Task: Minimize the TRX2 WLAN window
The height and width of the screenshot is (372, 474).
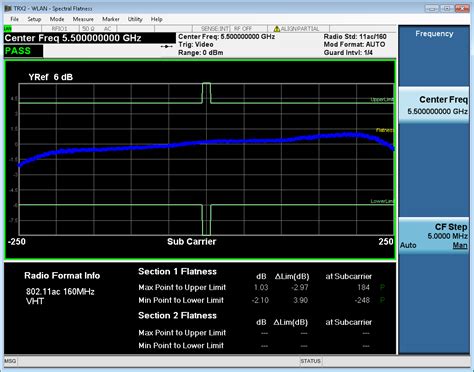Action: (x=432, y=9)
